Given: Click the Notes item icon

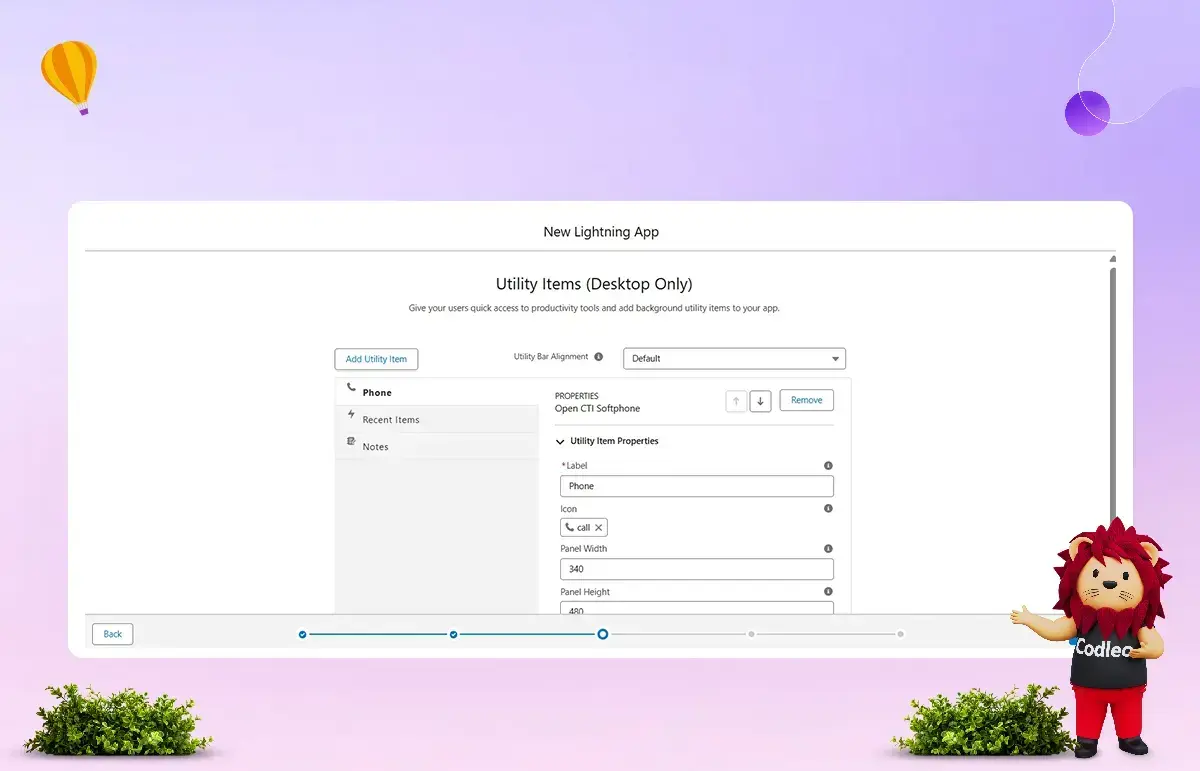Looking at the screenshot, I should (x=351, y=441).
